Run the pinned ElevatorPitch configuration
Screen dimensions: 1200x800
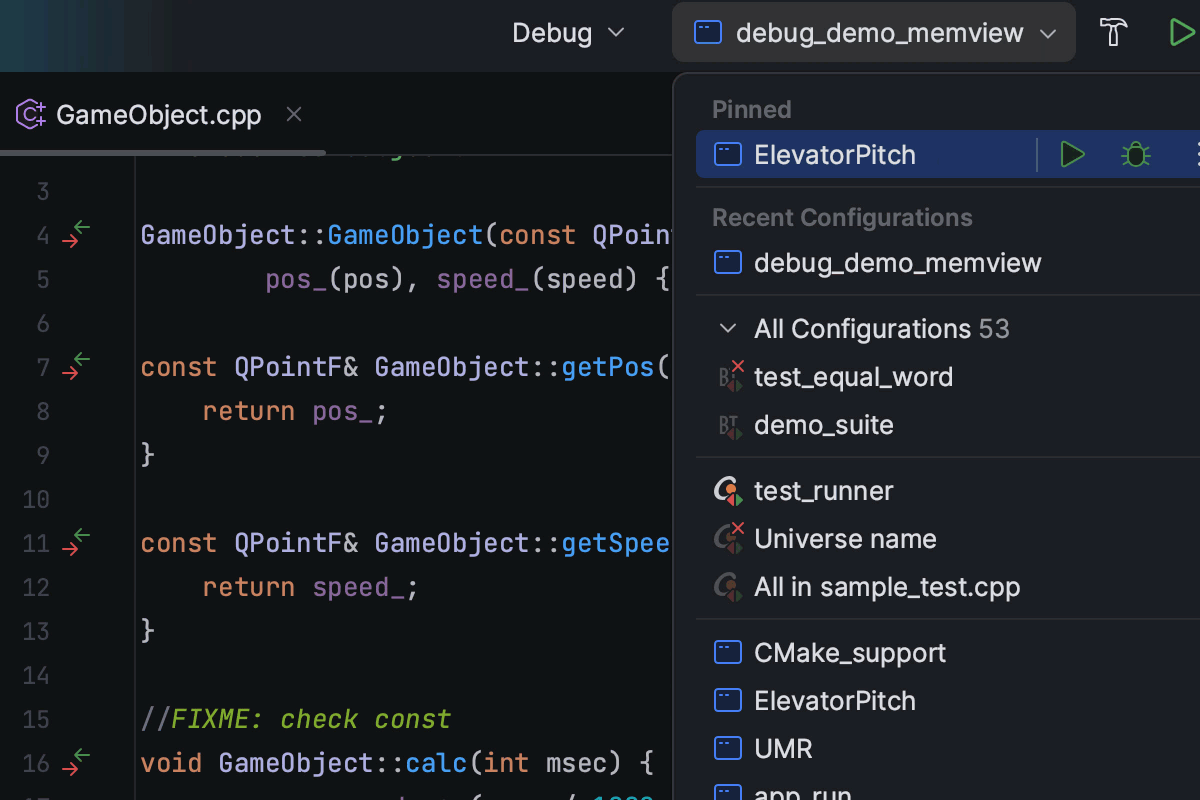pos(1072,155)
